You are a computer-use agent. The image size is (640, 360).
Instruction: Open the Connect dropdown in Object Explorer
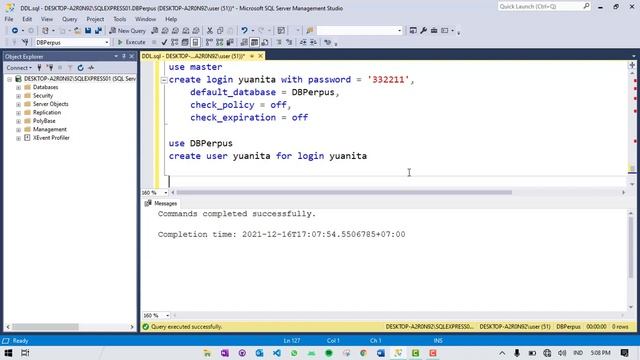click(x=19, y=68)
